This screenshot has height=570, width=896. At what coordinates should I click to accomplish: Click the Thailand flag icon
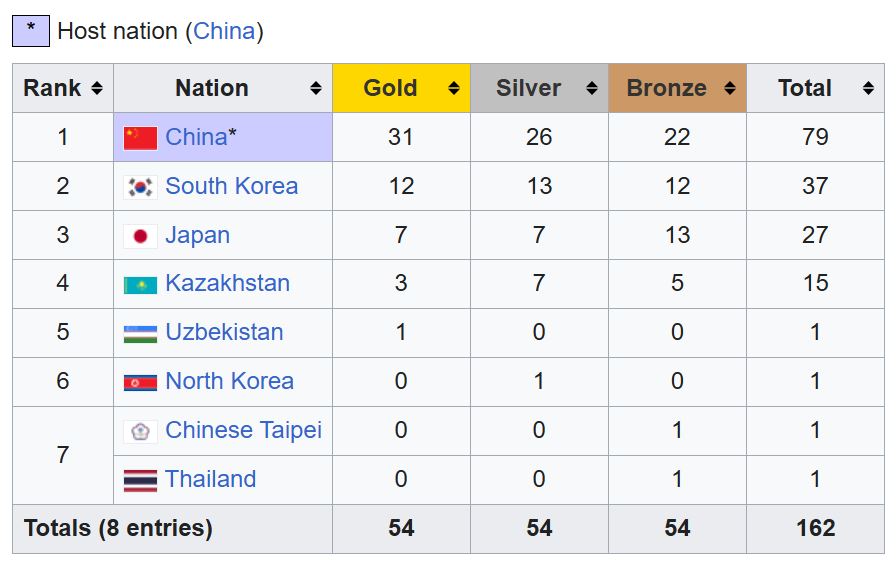pyautogui.click(x=140, y=480)
